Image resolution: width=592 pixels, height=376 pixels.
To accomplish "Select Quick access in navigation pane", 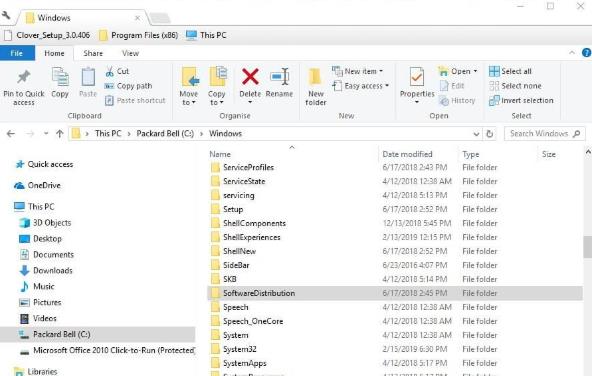I will (45, 164).
